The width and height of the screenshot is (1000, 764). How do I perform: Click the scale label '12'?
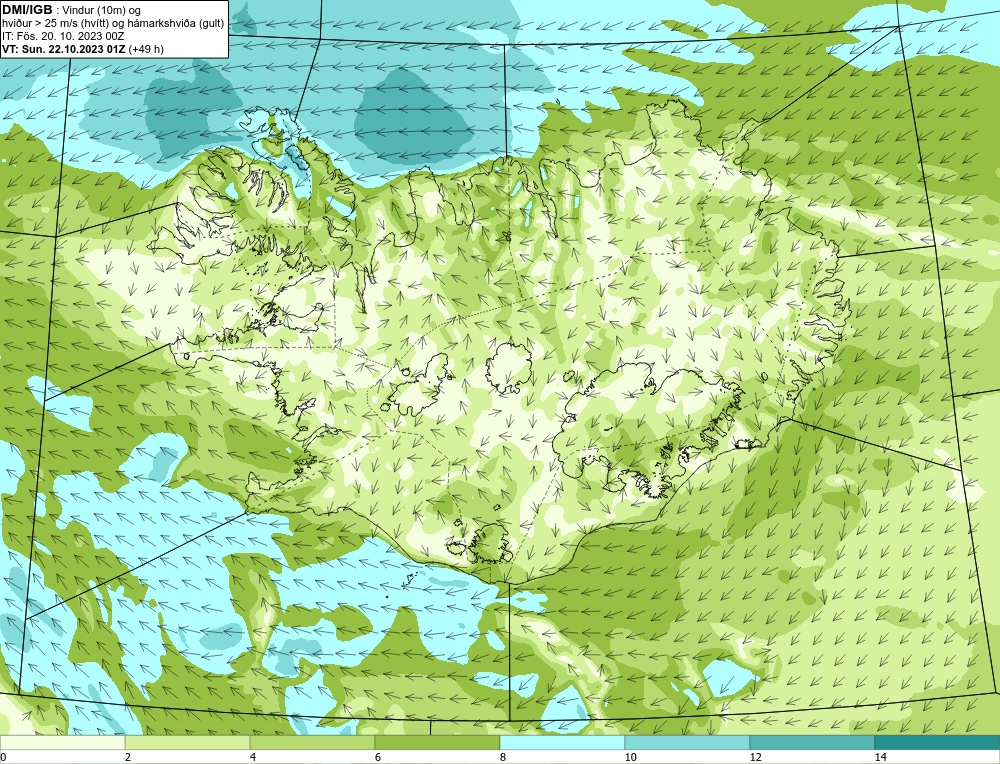coord(755,758)
